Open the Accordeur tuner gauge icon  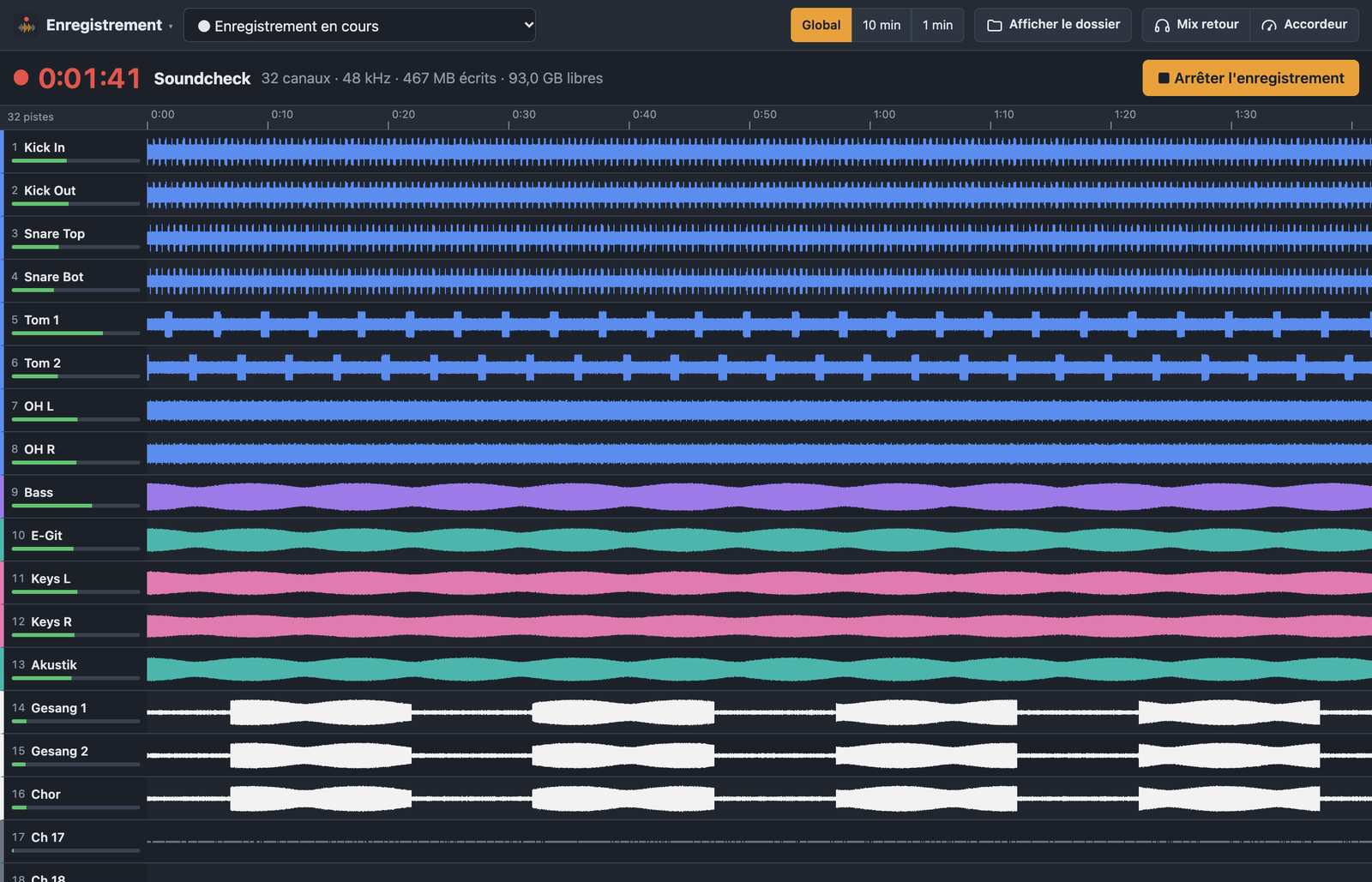click(x=1269, y=26)
